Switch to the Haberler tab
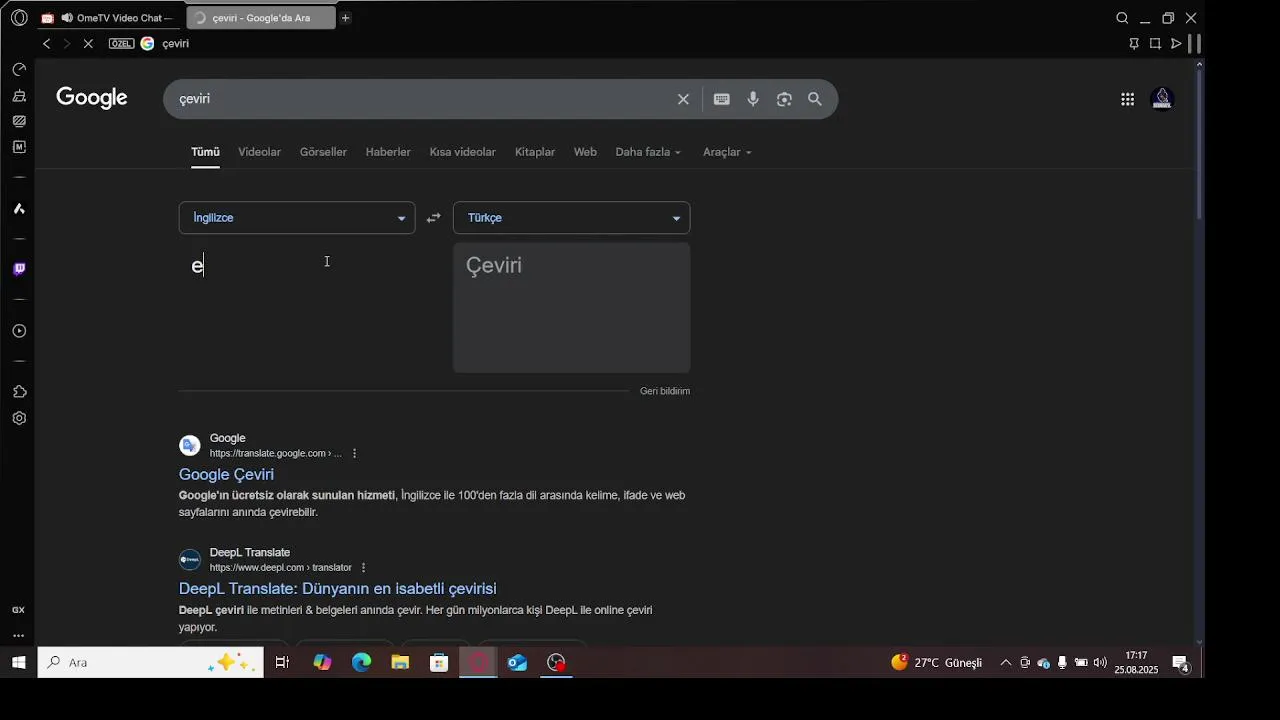1280x720 pixels. (388, 152)
